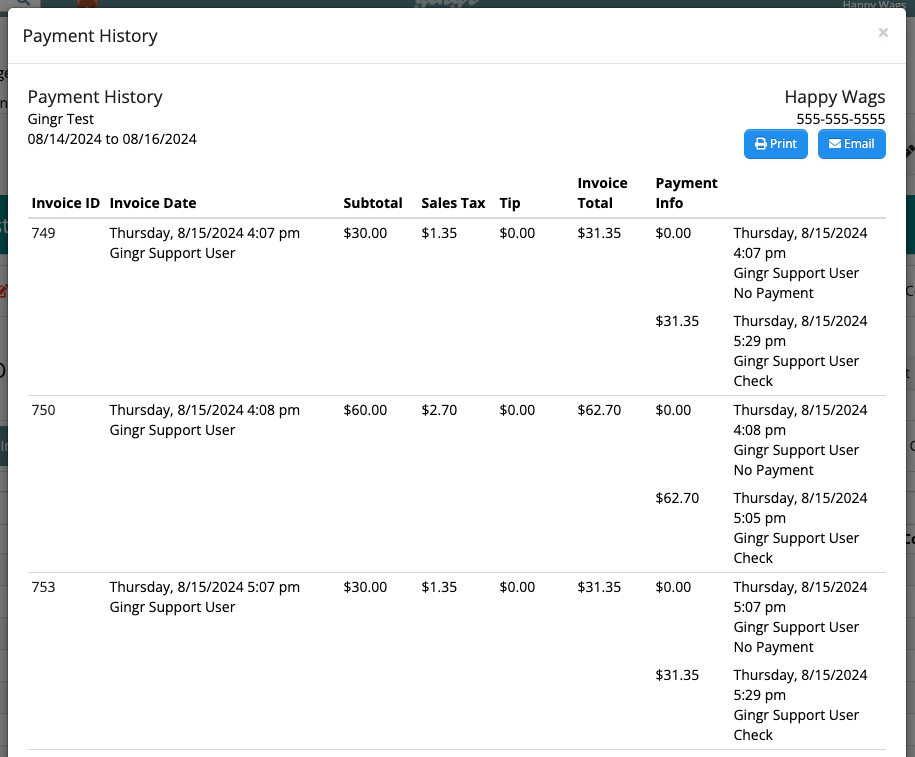
Task: Click the Tip column header
Action: (510, 203)
